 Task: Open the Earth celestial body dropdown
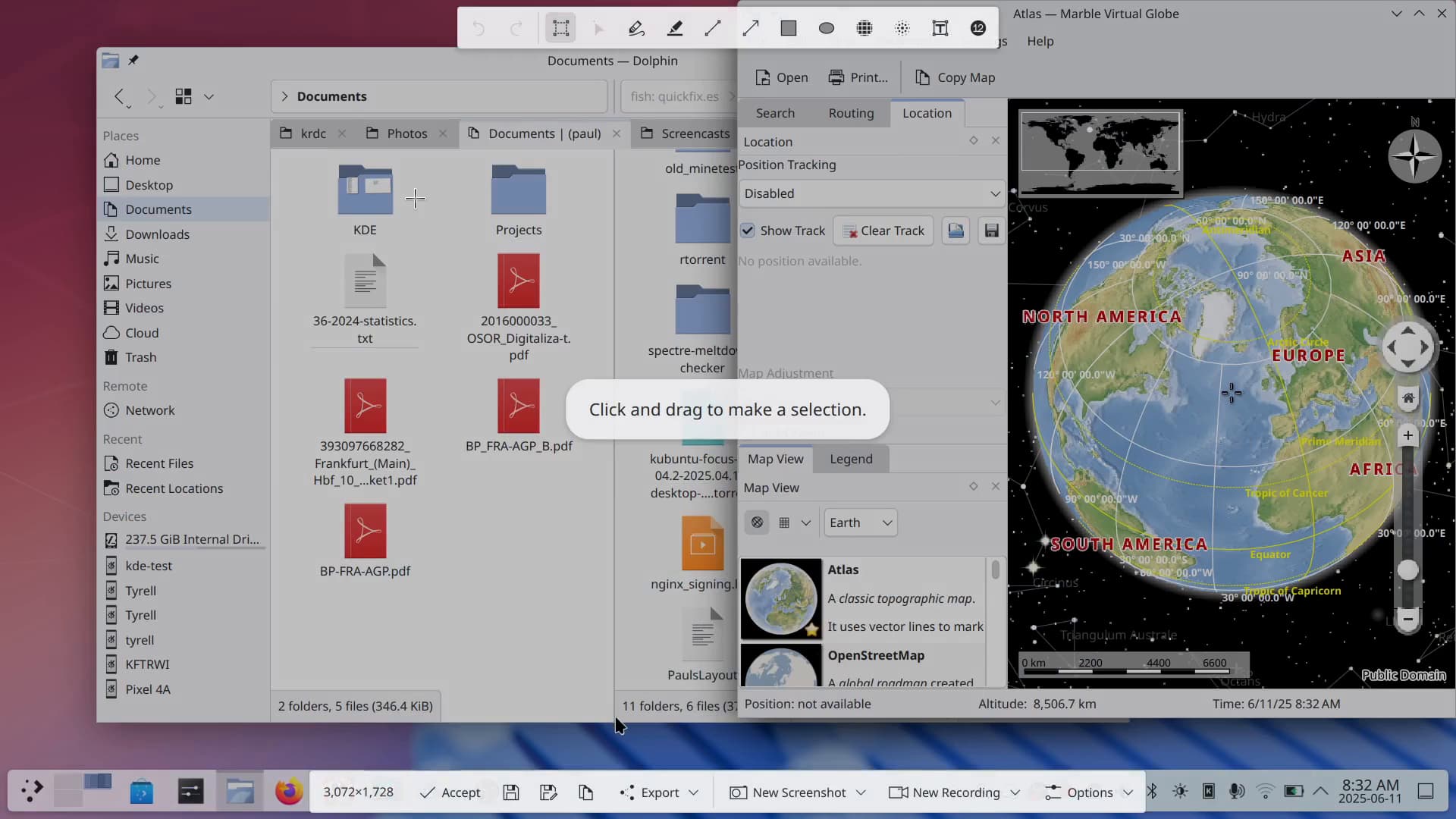click(x=860, y=522)
